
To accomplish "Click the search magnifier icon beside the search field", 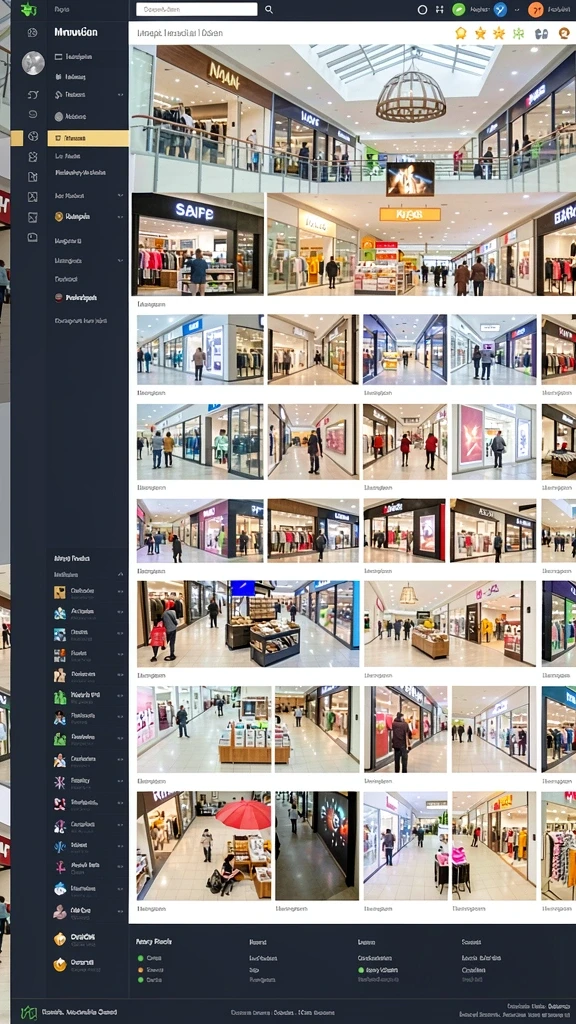I will 268,10.
